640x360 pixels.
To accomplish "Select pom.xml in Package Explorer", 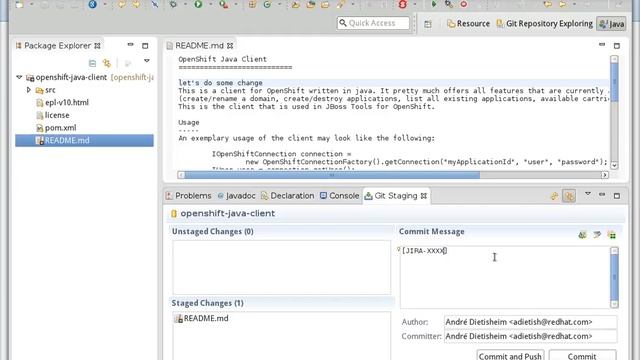I will coord(56,128).
